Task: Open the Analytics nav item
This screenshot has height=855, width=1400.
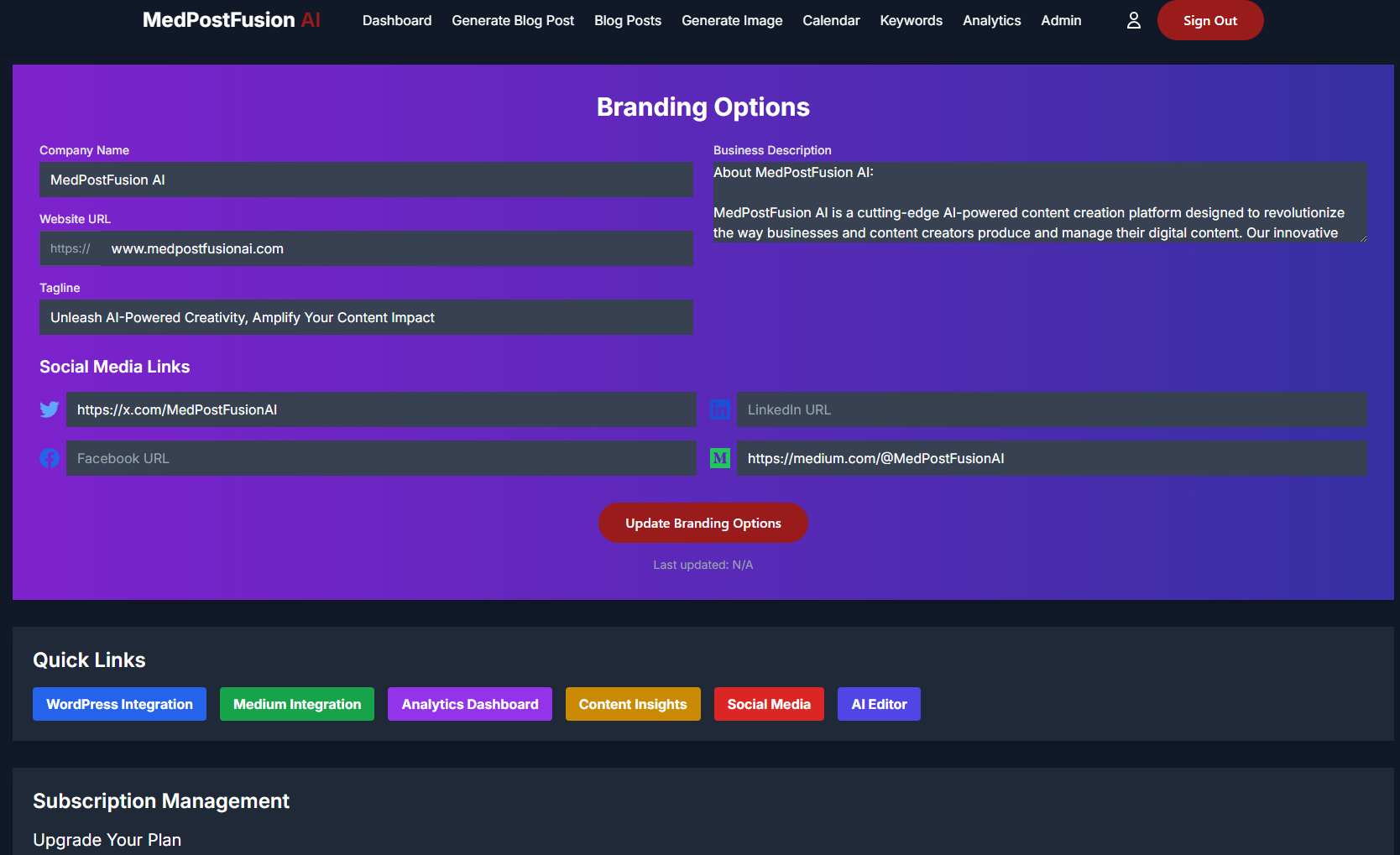Action: click(991, 20)
